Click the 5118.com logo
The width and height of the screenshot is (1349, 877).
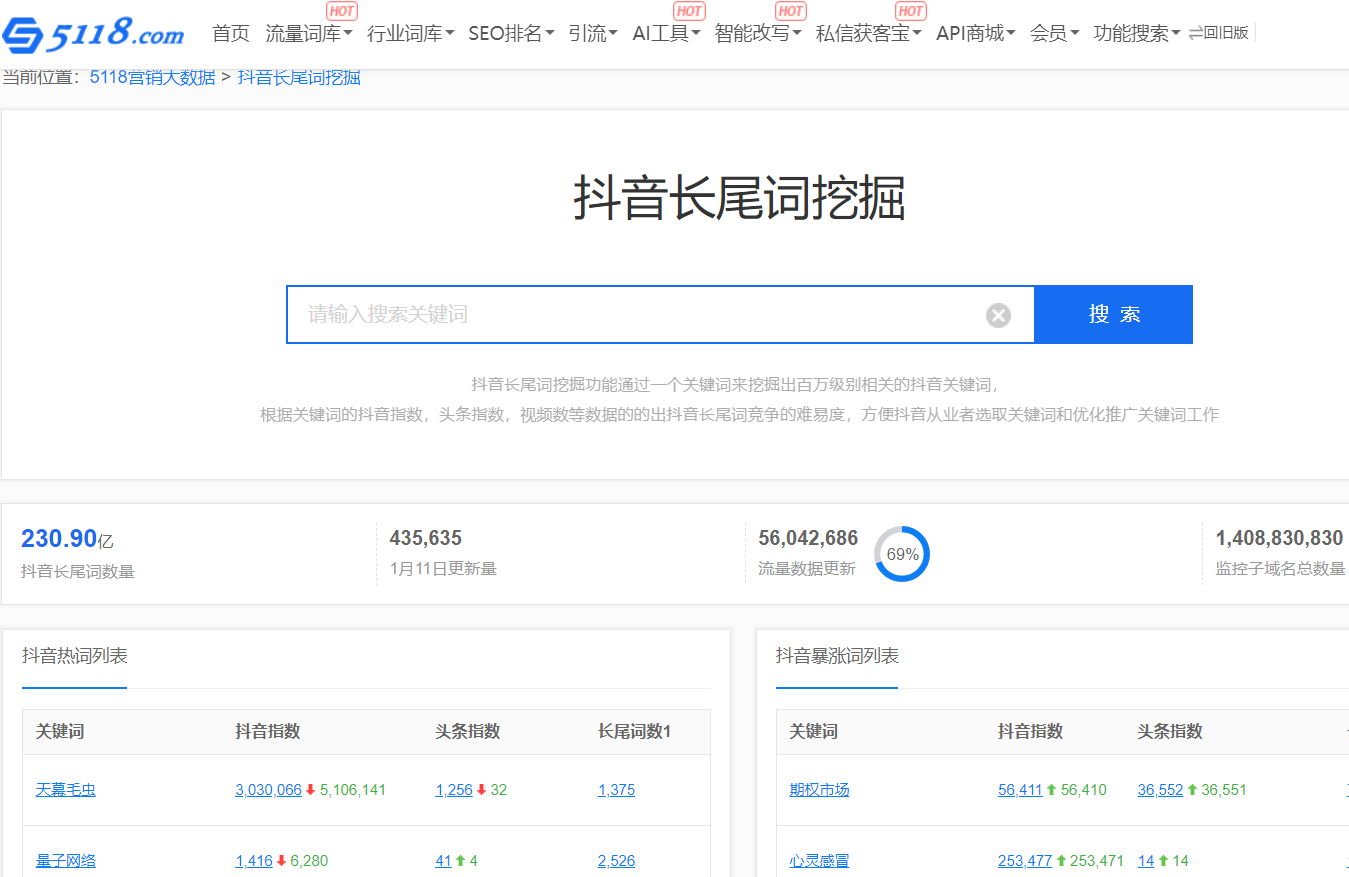93,34
